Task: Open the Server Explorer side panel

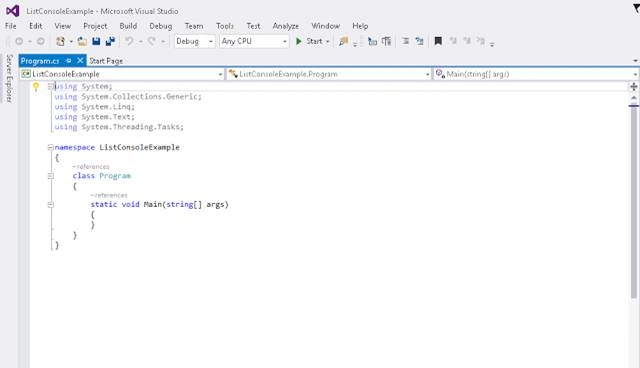Action: (9, 78)
